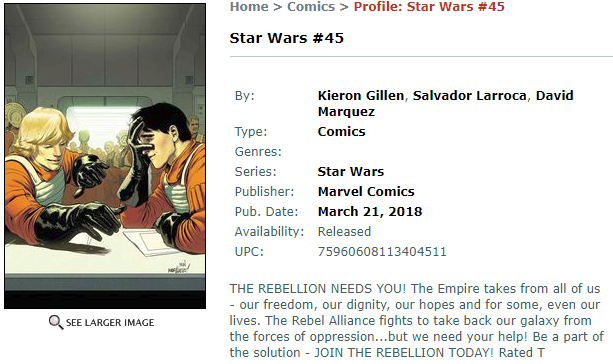Go to the Home breadcrumb
The height and width of the screenshot is (364, 613).
[249, 6]
